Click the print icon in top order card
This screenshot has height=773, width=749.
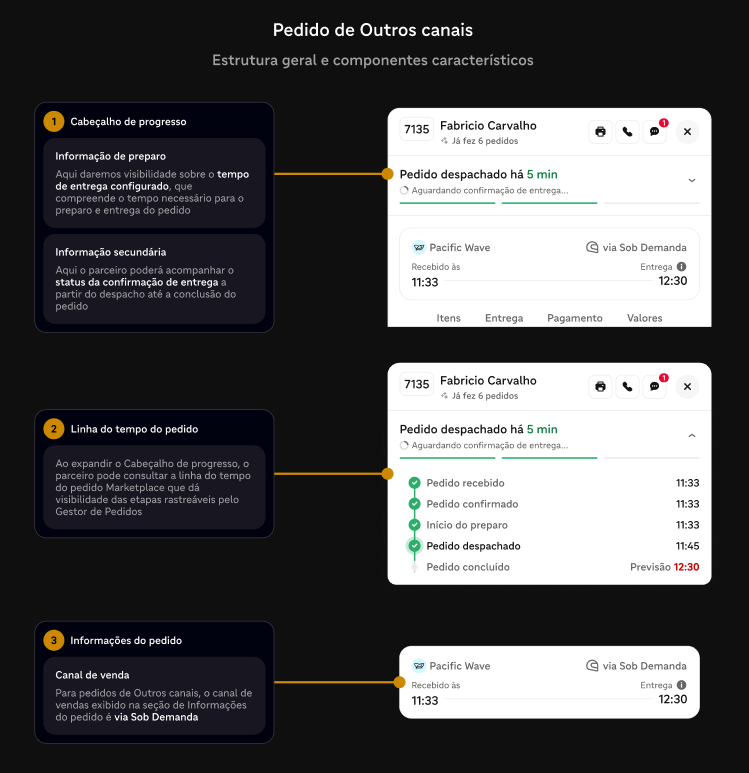point(600,132)
